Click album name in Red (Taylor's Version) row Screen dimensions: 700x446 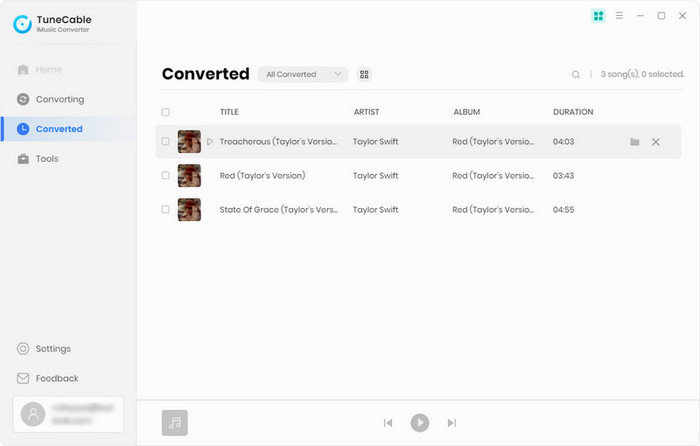point(493,175)
